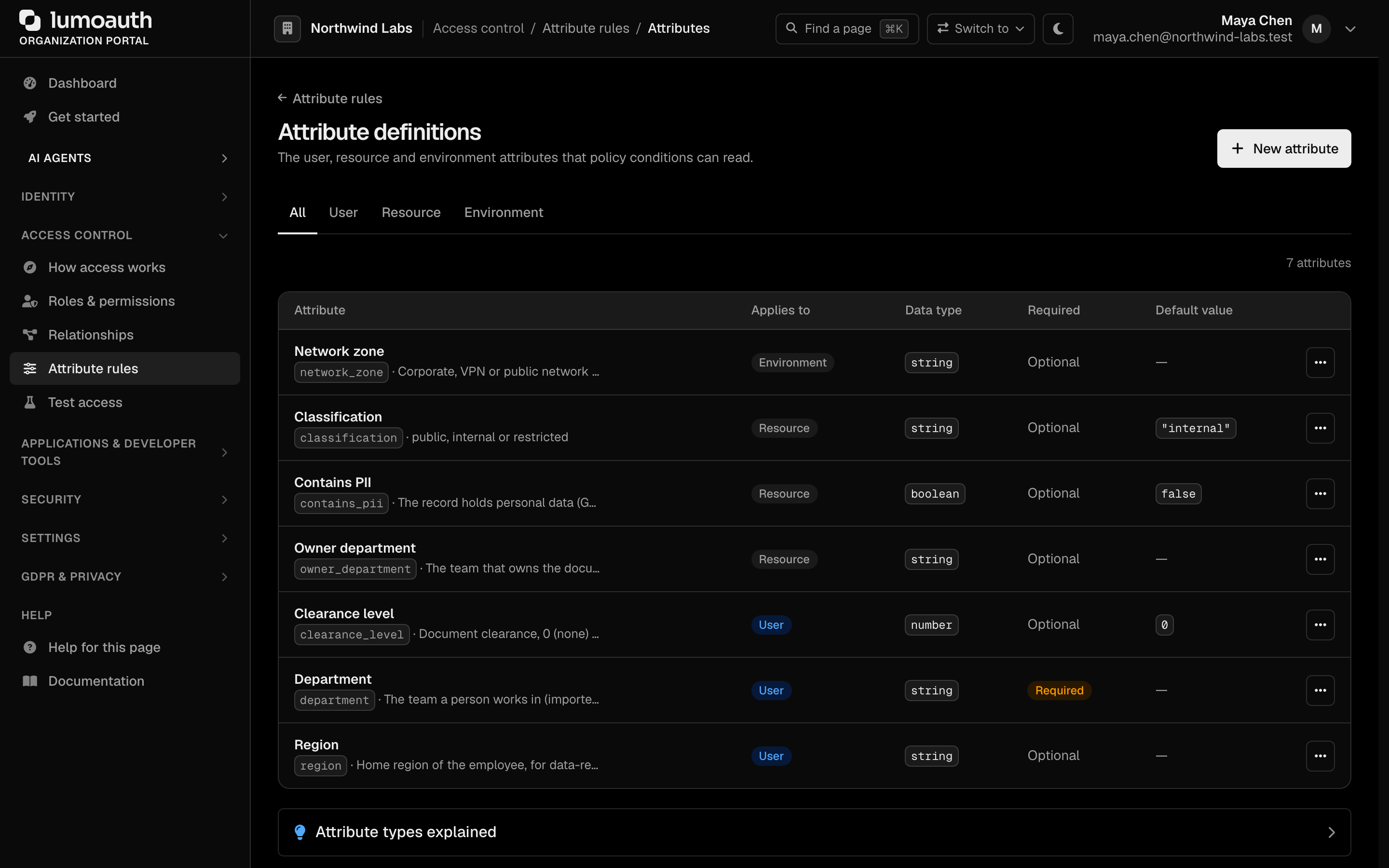Open actions menu for Region row
Screen dimensions: 1389x868
coord(1320,756)
